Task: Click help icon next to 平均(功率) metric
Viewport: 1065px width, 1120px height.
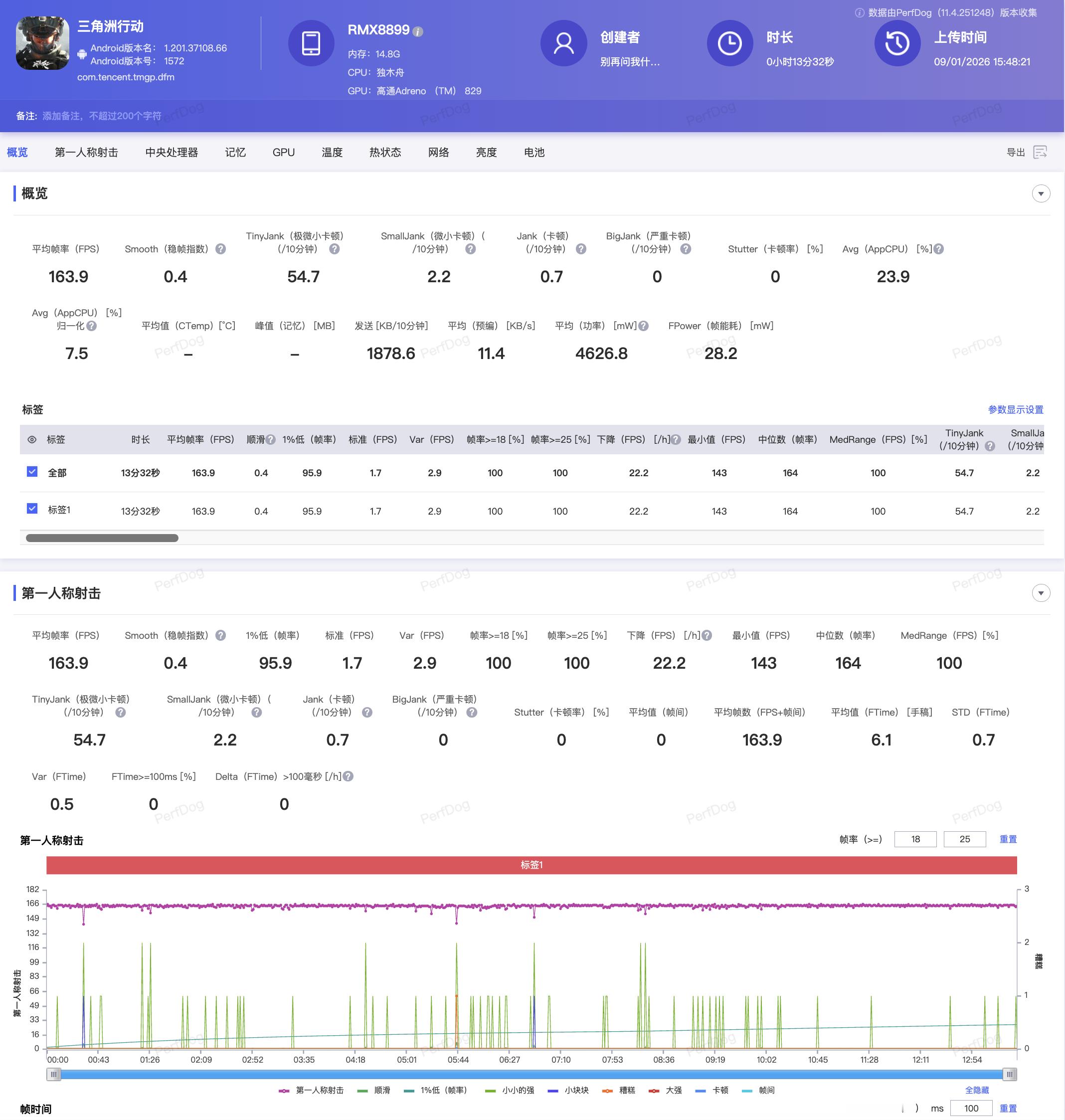Action: (643, 326)
